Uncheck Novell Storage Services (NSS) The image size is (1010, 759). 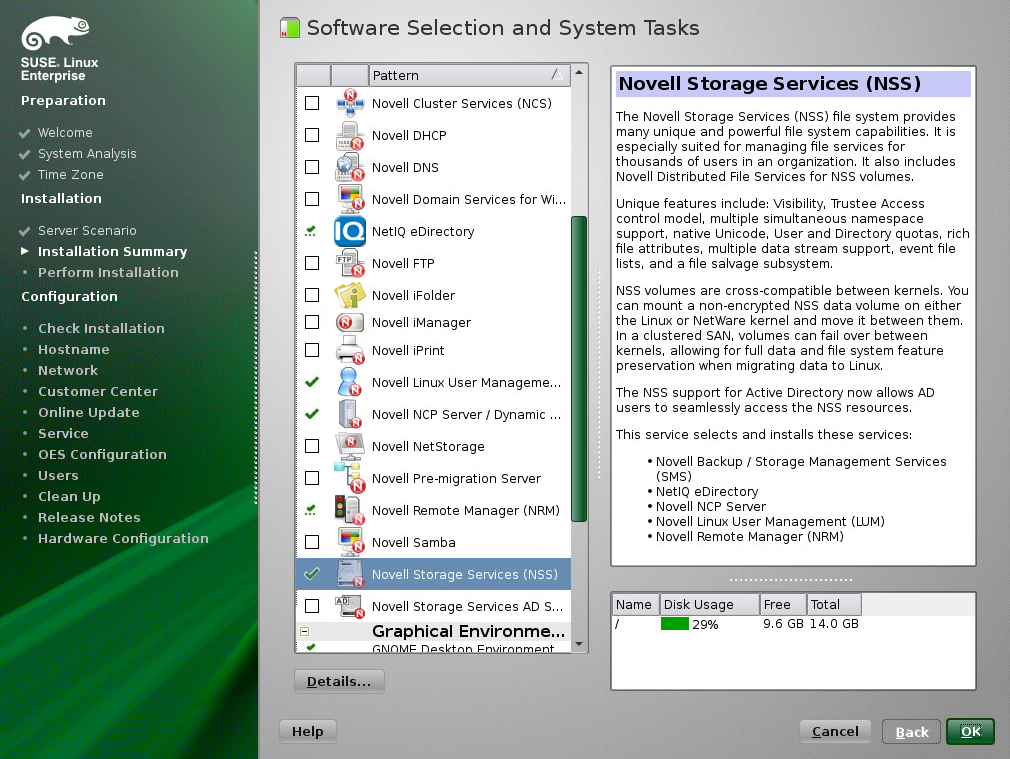click(311, 574)
